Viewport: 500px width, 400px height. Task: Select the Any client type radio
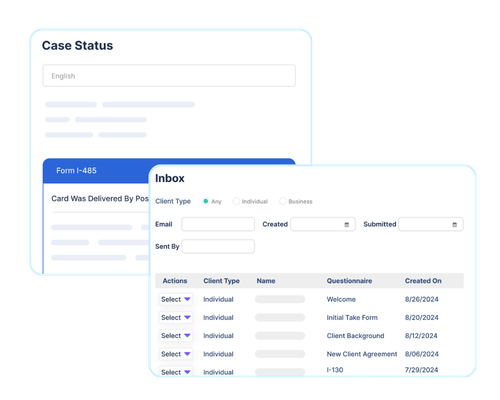206,201
